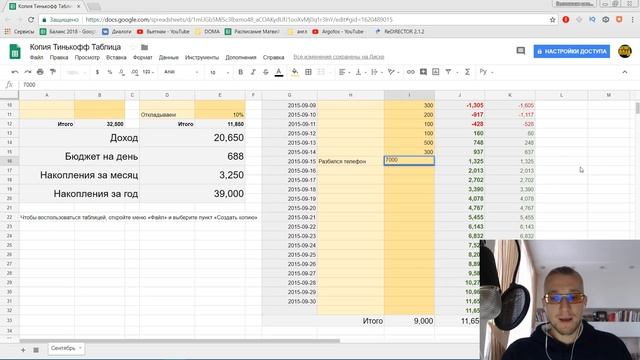Star the document title
The height and width of the screenshot is (360, 640).
pos(132,47)
